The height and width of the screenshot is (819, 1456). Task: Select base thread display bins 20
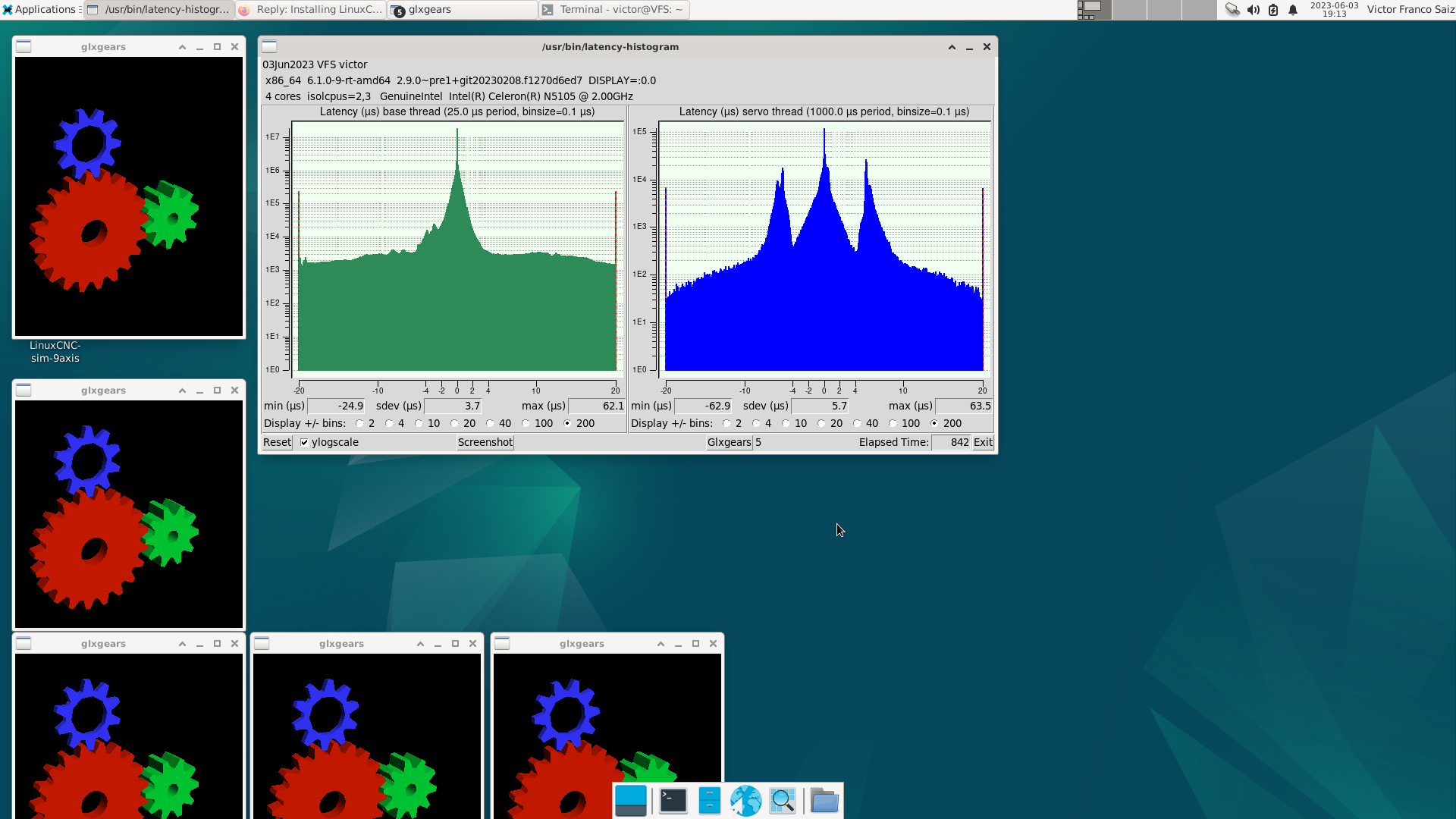coord(454,423)
